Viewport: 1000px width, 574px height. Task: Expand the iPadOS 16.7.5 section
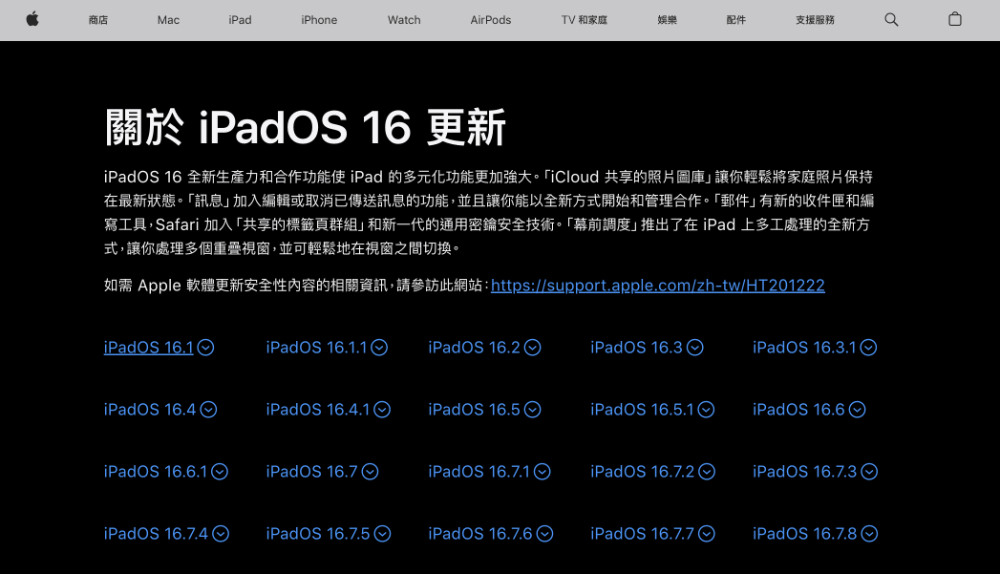[x=328, y=533]
